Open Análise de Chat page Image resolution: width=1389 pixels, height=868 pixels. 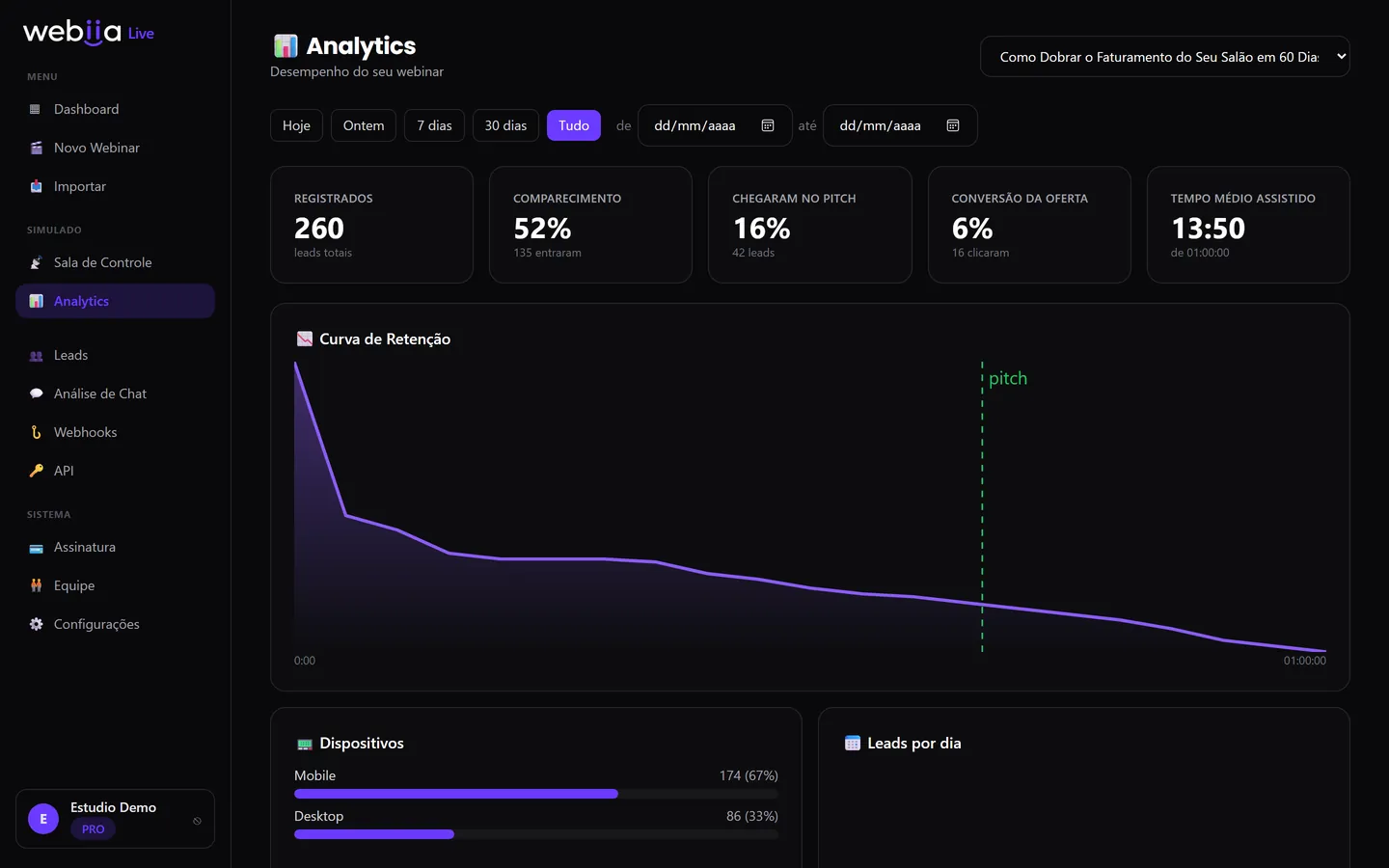(115, 393)
